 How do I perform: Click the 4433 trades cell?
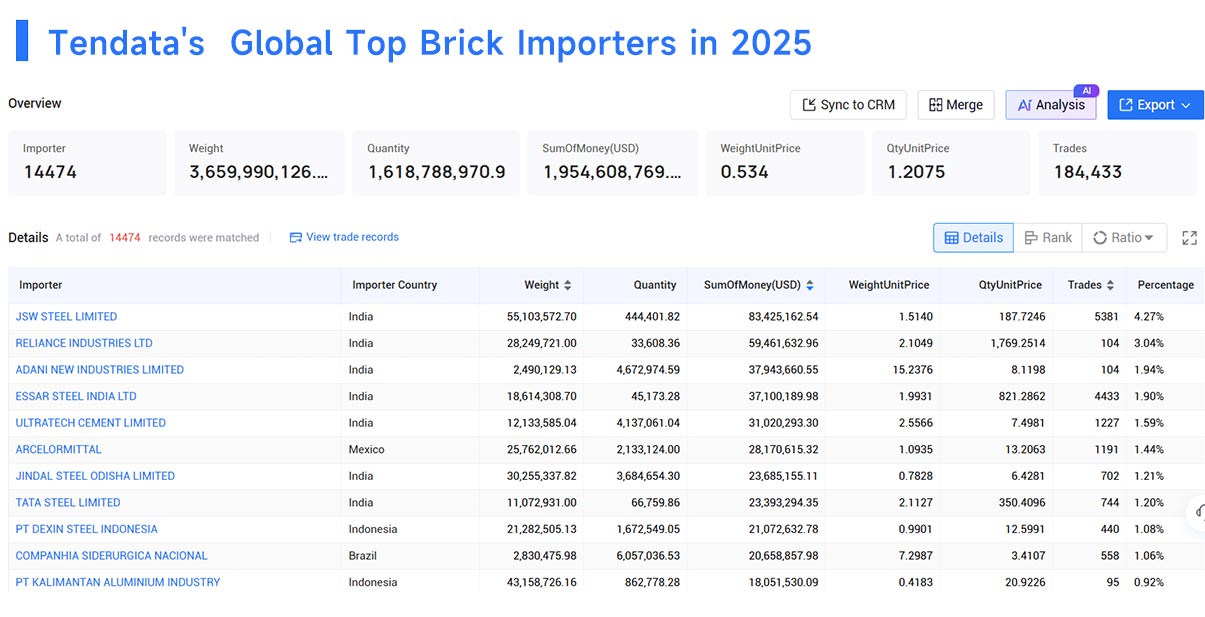[x=1108, y=396]
